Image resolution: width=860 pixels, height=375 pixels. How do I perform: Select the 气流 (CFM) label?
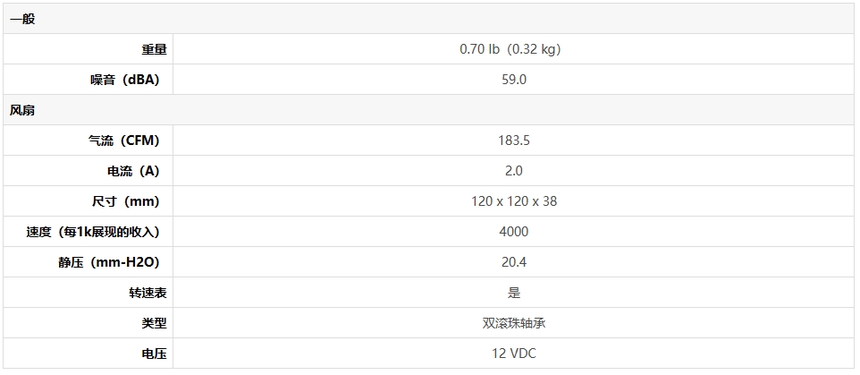click(x=124, y=140)
